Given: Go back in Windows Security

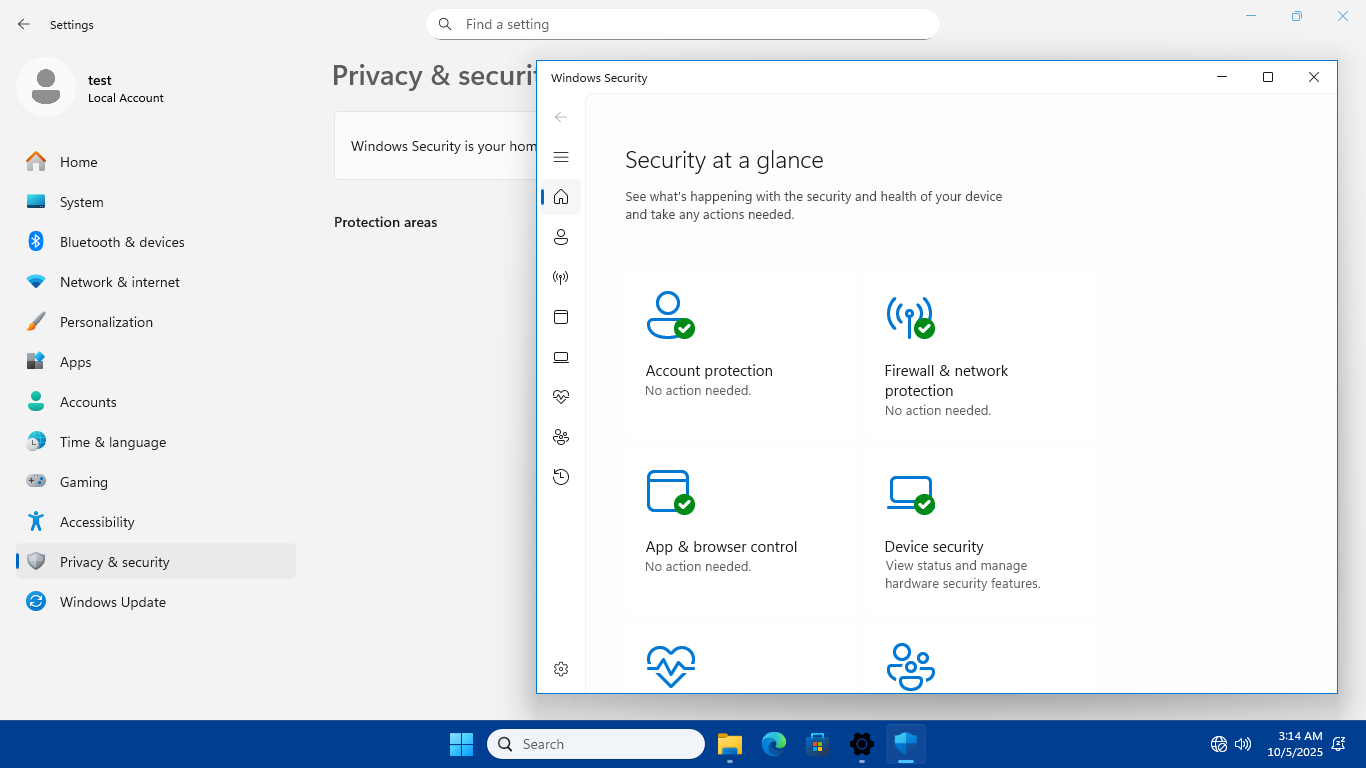Looking at the screenshot, I should coord(561,117).
